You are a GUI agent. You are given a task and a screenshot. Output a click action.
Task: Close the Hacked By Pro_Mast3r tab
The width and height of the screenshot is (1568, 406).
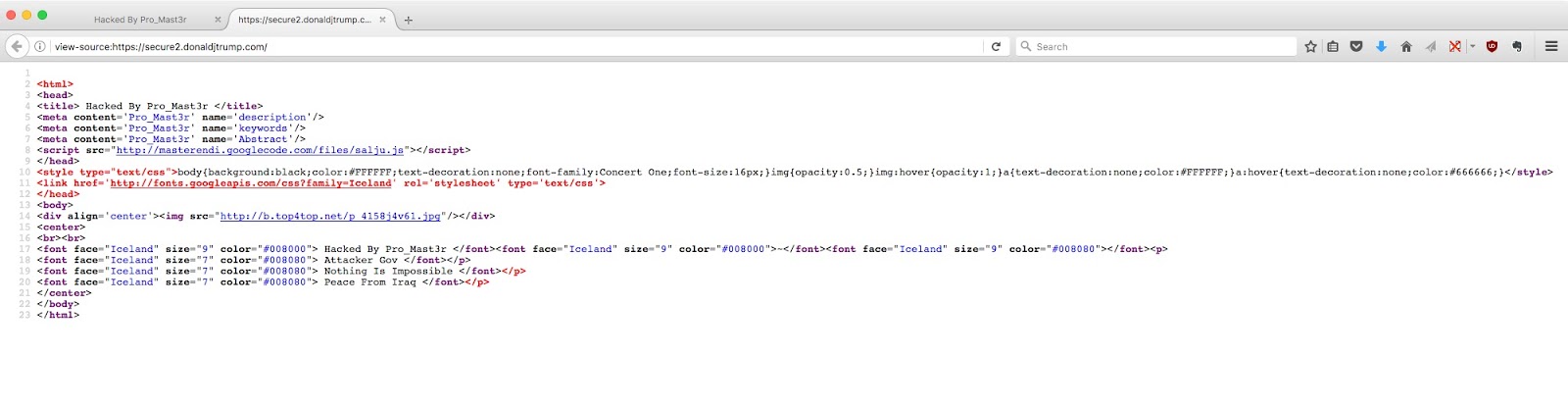(x=218, y=20)
